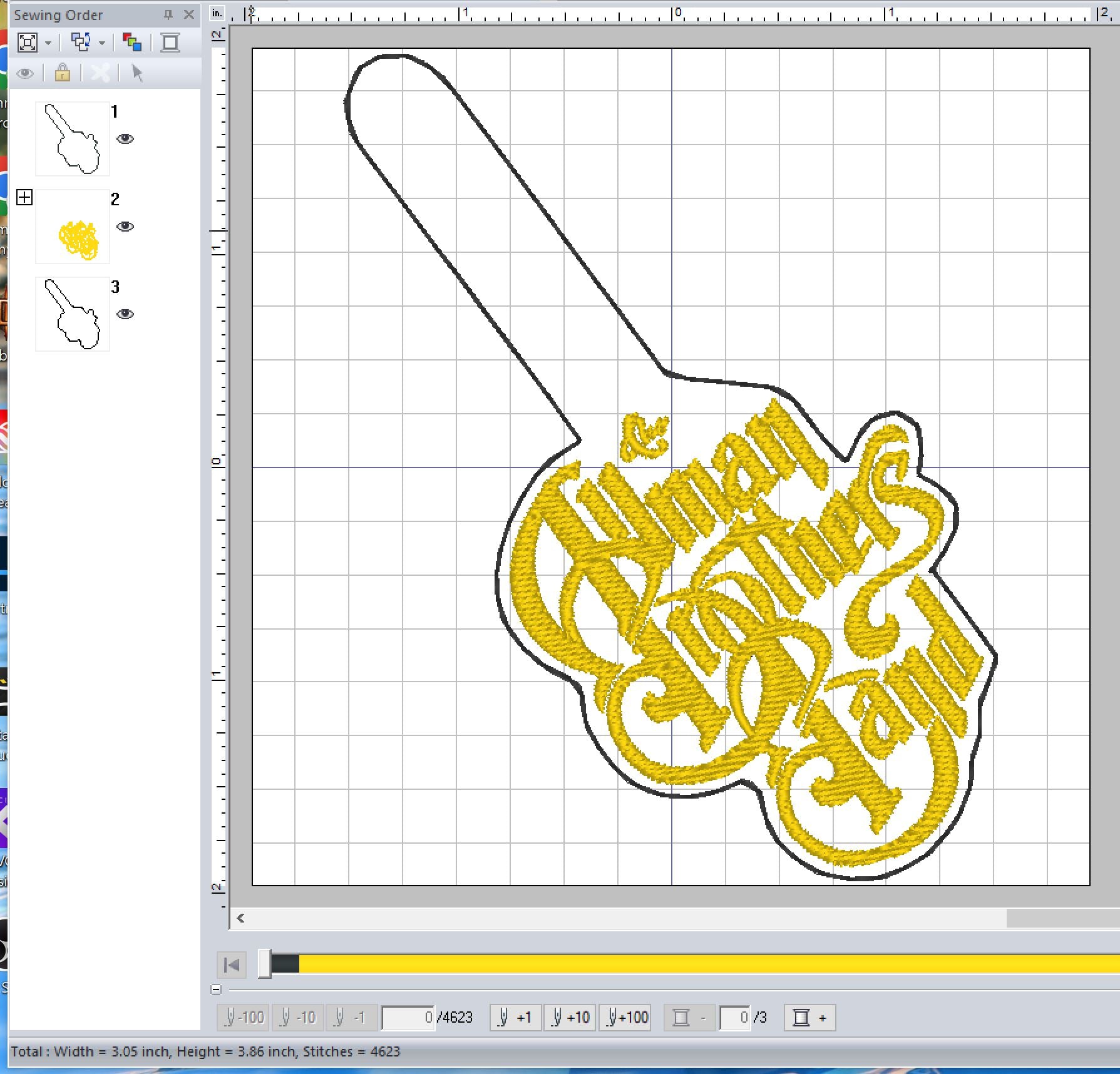Go to the next thread color
The image size is (1120, 1074).
click(810, 1018)
